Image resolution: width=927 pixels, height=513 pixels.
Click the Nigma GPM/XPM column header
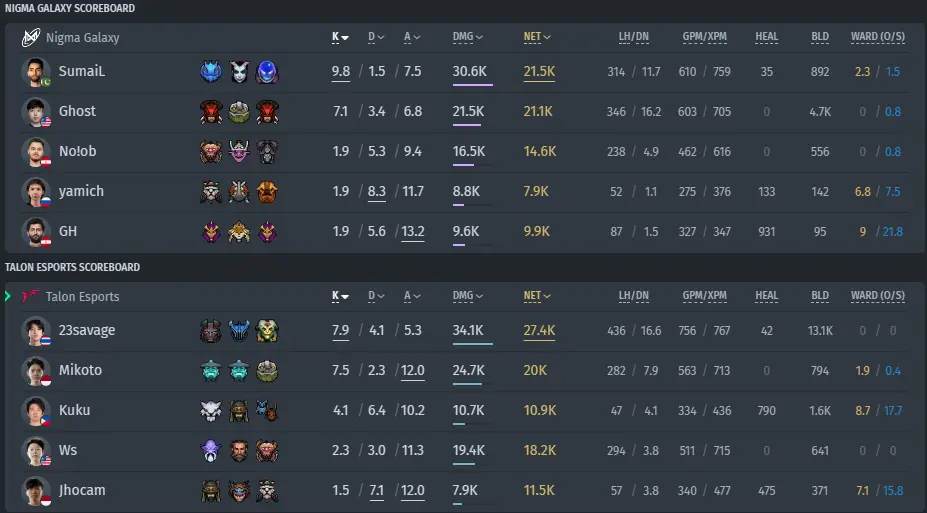[704, 37]
